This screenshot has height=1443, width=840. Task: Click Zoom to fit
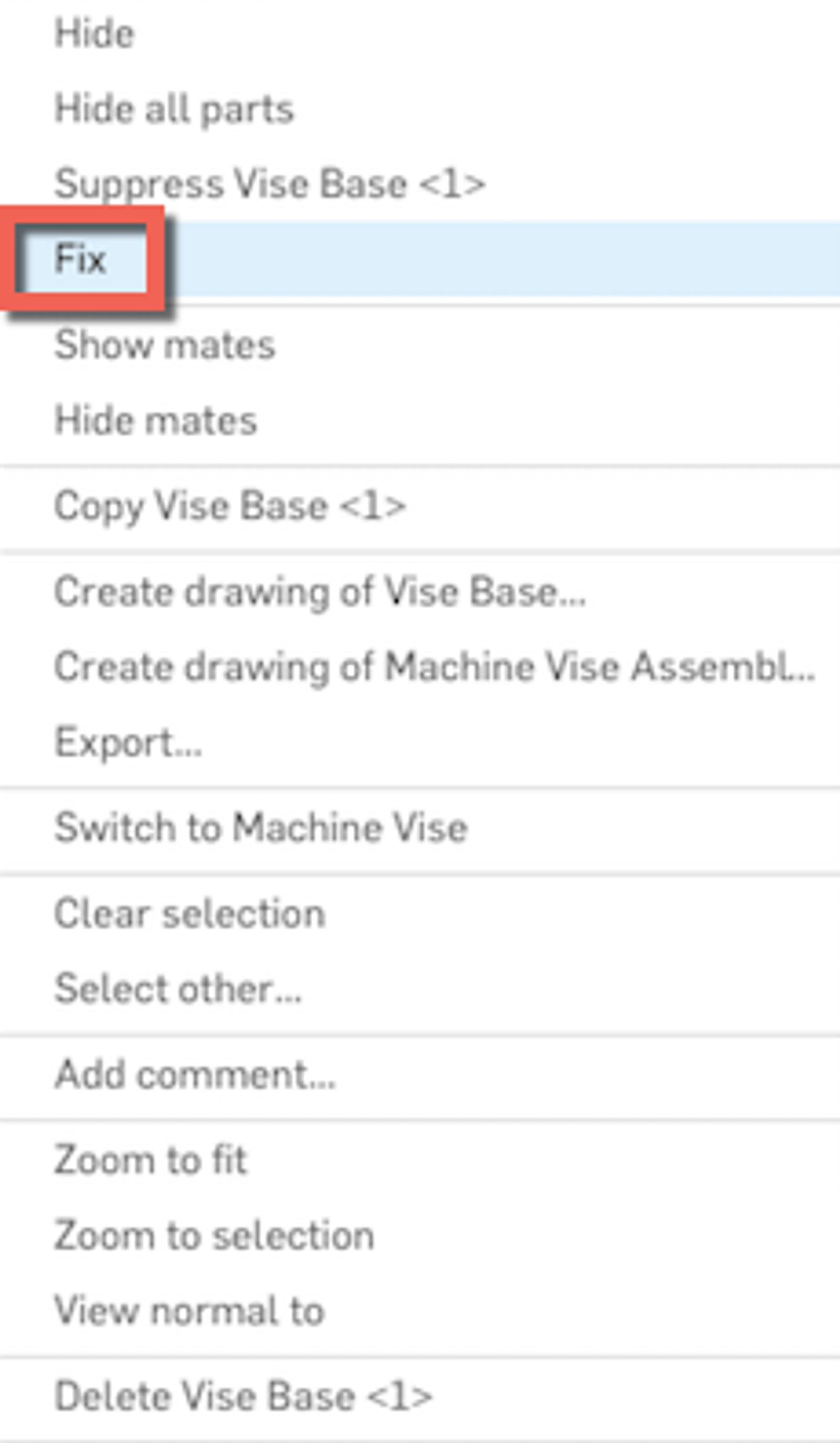[x=151, y=1160]
